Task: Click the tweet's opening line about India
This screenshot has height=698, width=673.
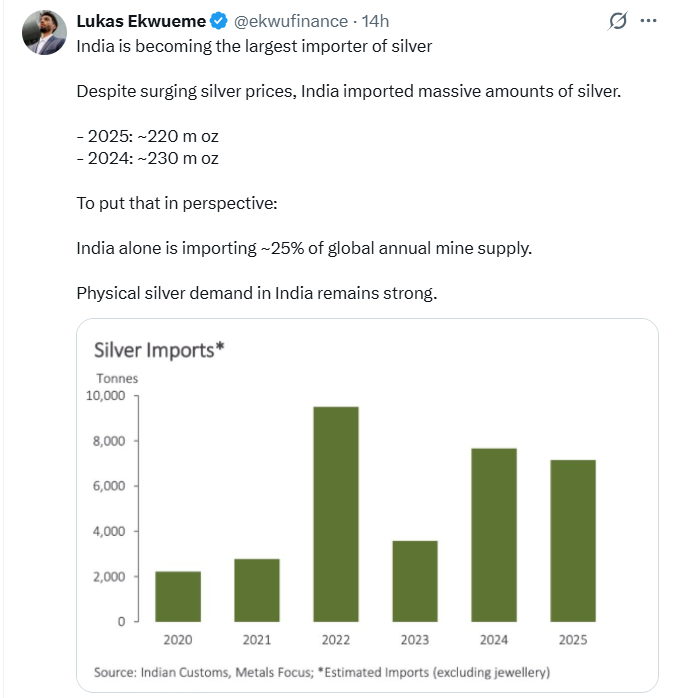Action: point(254,47)
